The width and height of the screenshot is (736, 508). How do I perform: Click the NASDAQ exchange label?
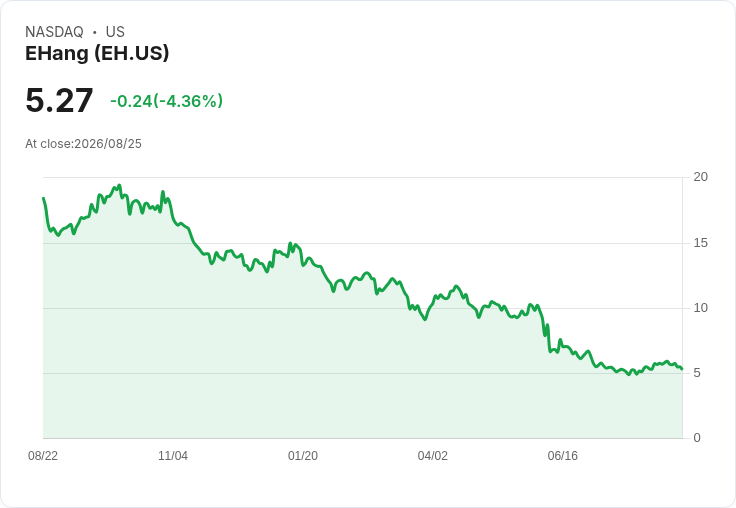click(54, 32)
